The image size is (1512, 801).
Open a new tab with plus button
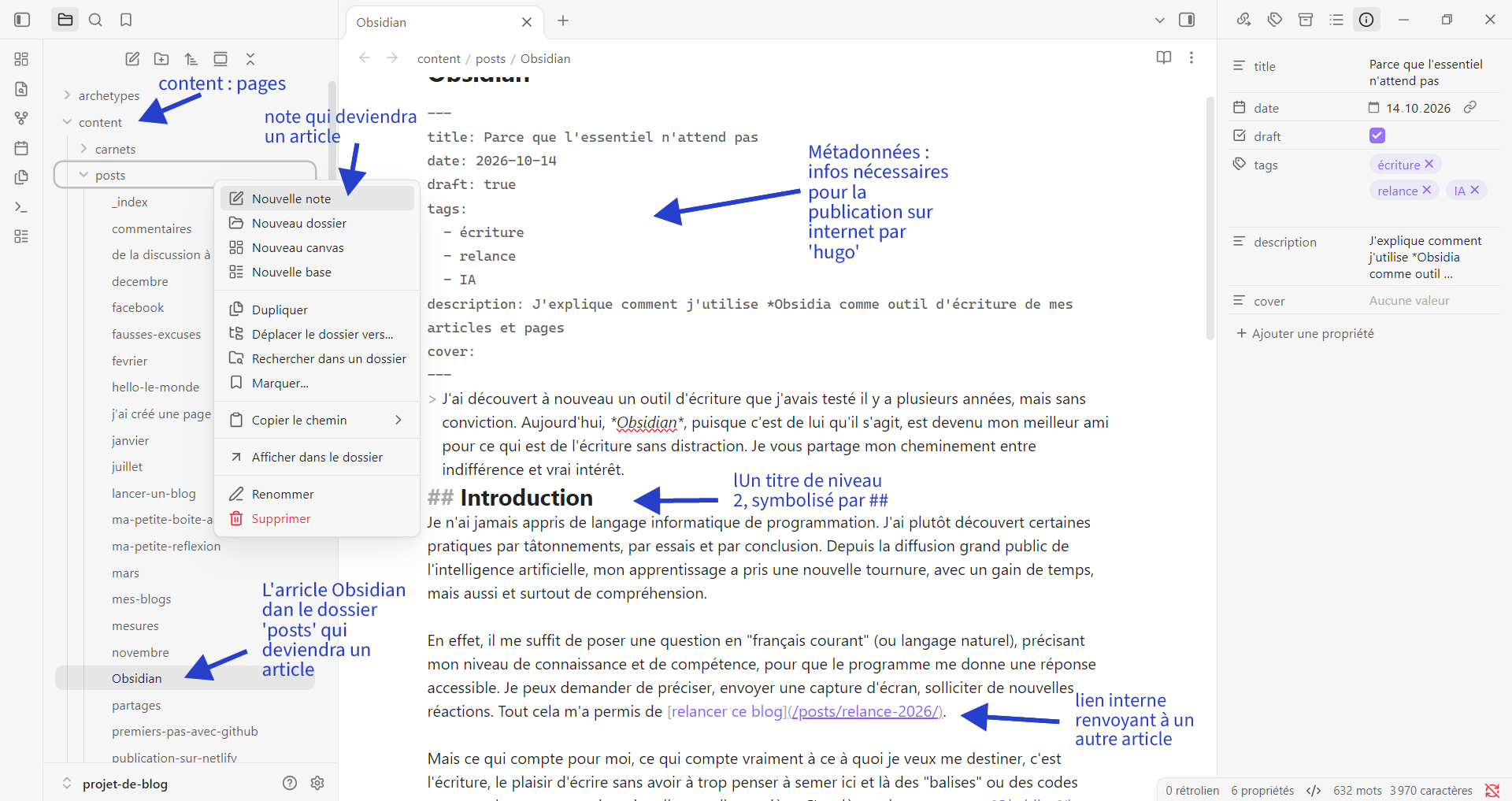coord(563,20)
